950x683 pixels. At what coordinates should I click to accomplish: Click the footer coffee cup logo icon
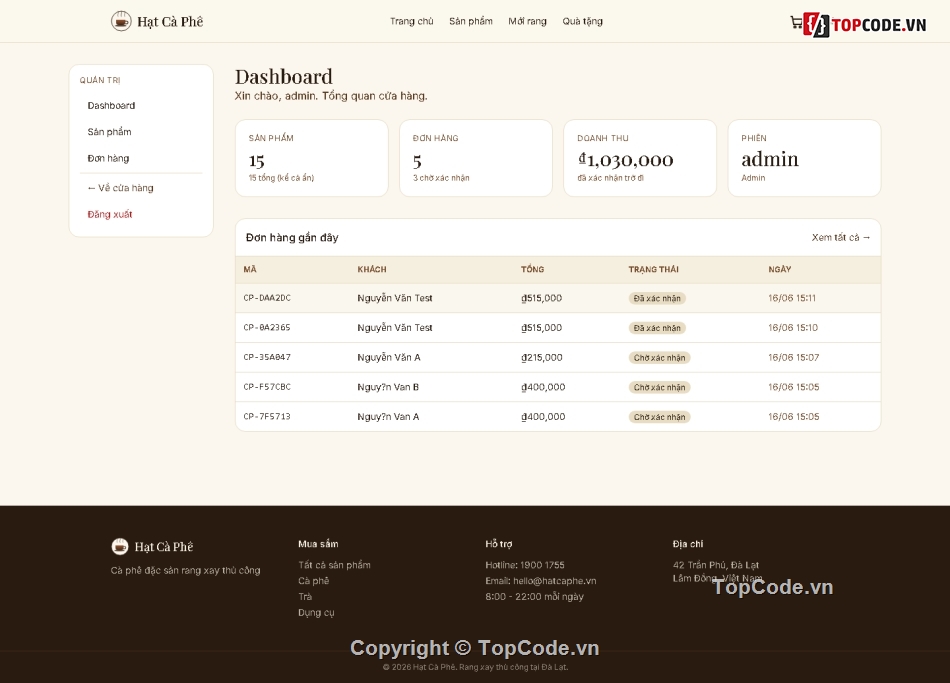tap(120, 547)
